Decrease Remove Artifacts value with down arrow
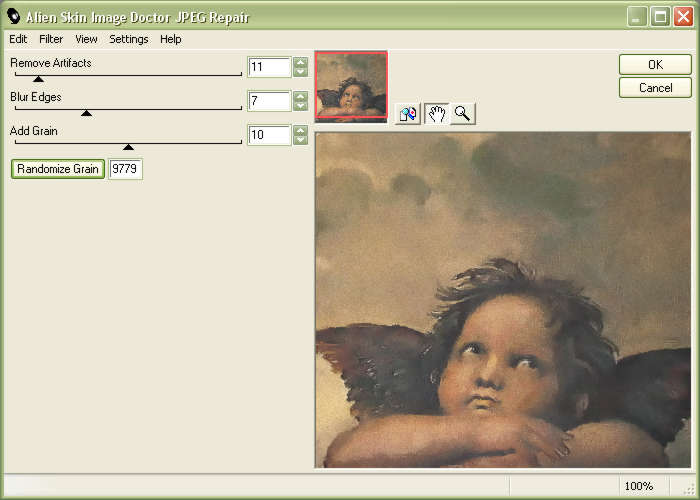 [301, 72]
